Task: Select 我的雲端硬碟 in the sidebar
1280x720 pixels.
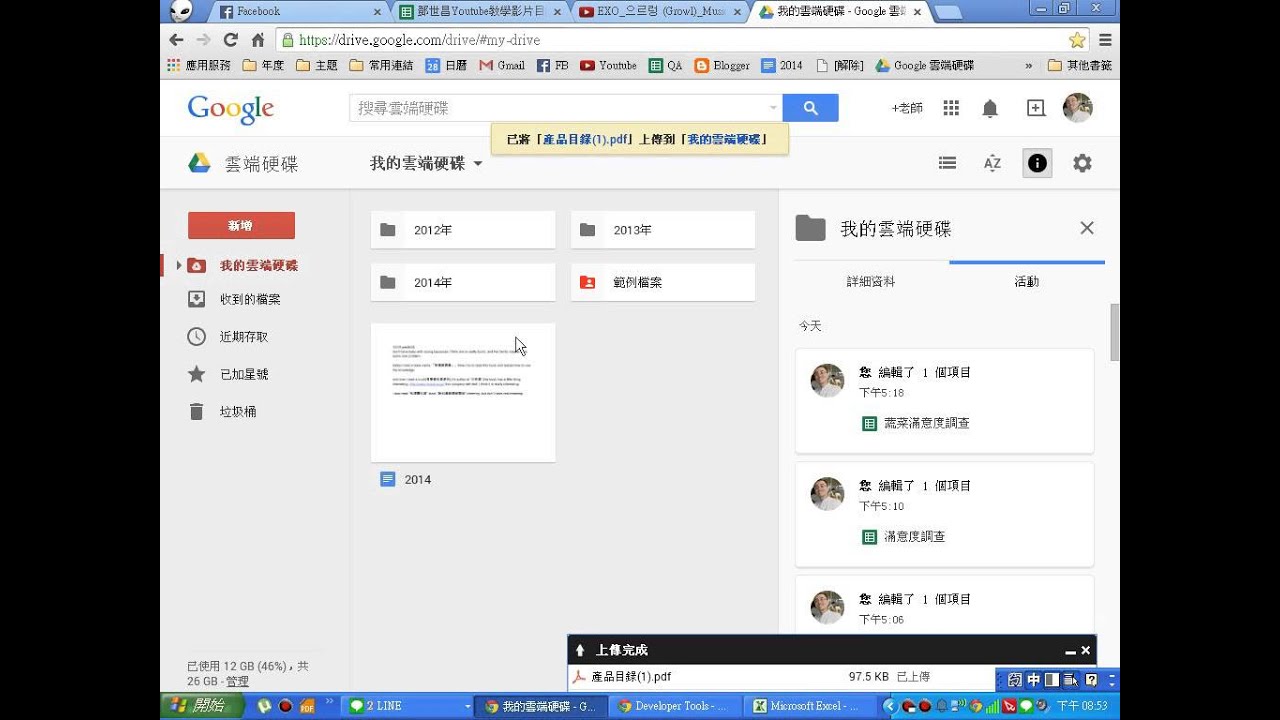Action: coord(258,266)
